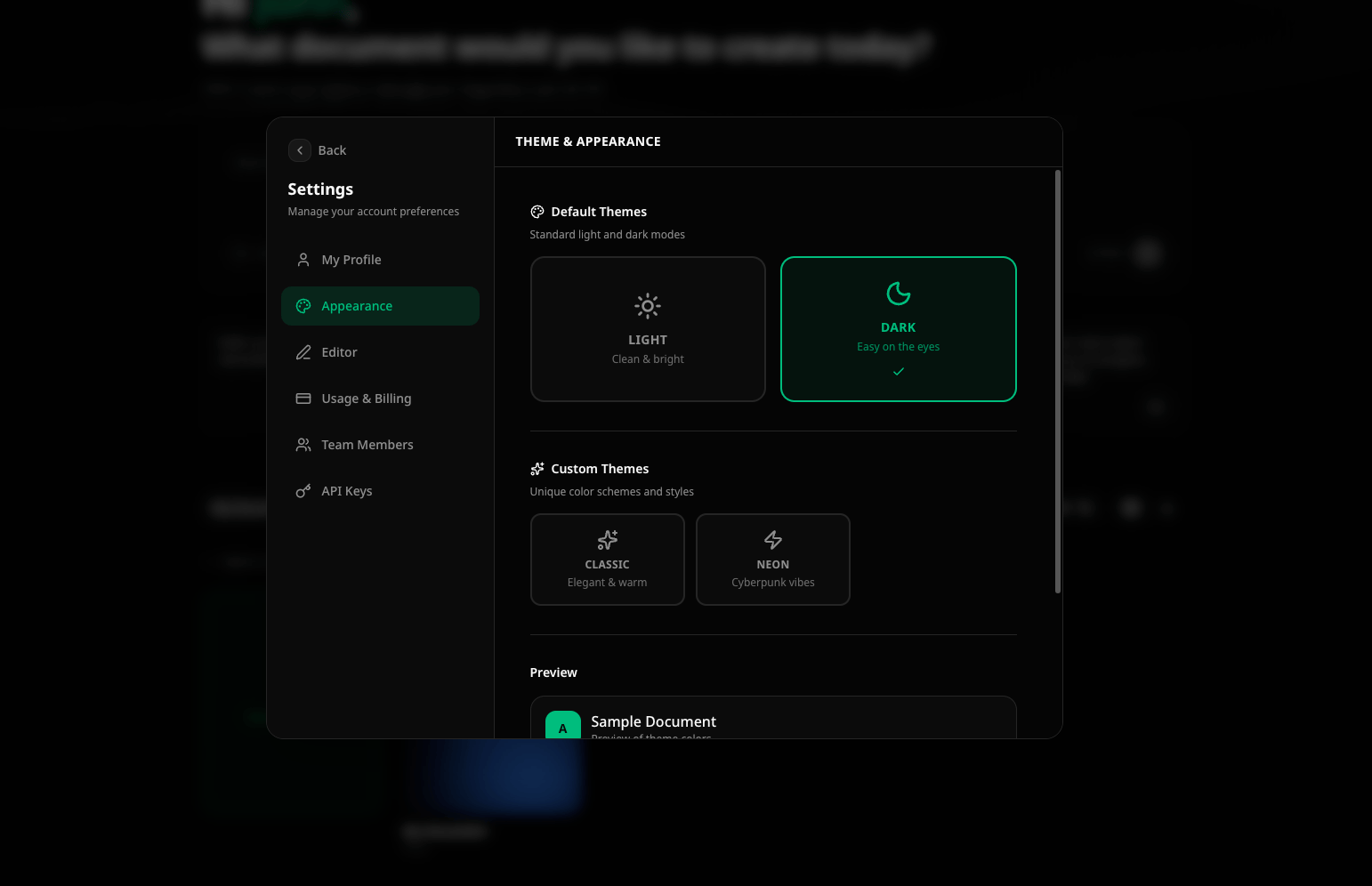Open the My Profile settings section
This screenshot has width=1372, height=886.
380,260
